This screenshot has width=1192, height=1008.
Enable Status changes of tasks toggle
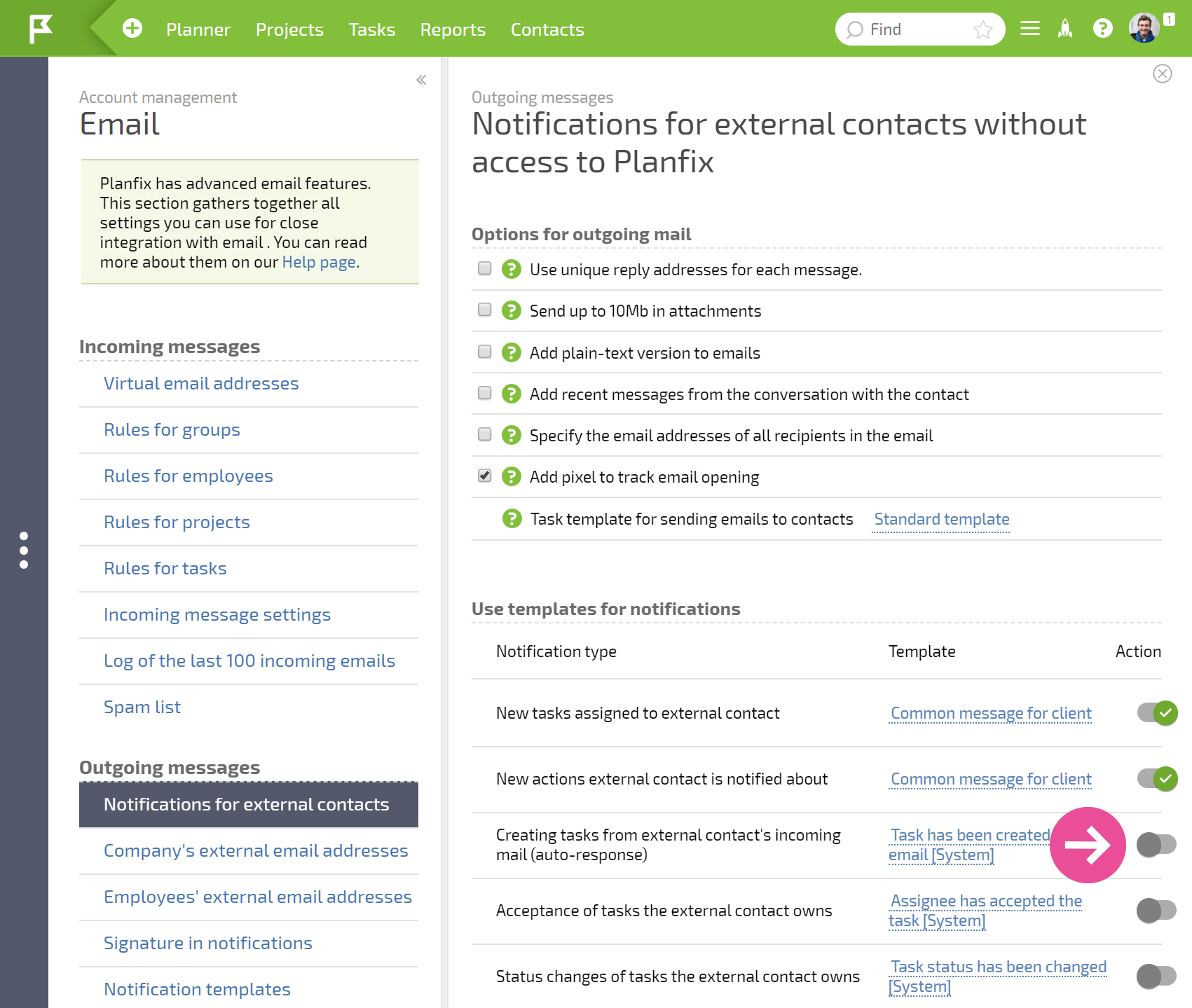(1156, 976)
